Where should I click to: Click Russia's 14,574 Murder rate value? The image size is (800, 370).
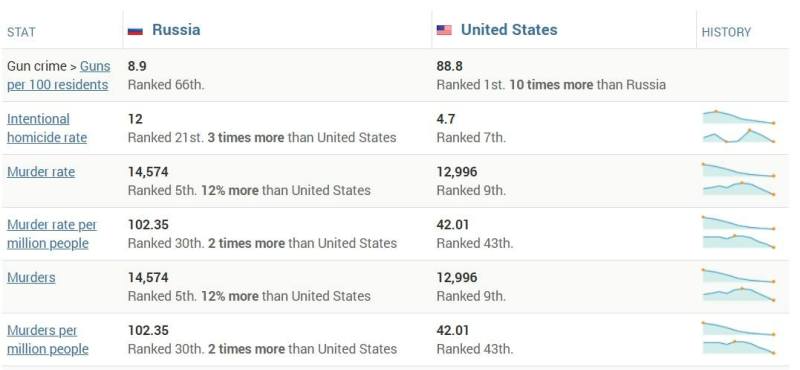coord(148,172)
